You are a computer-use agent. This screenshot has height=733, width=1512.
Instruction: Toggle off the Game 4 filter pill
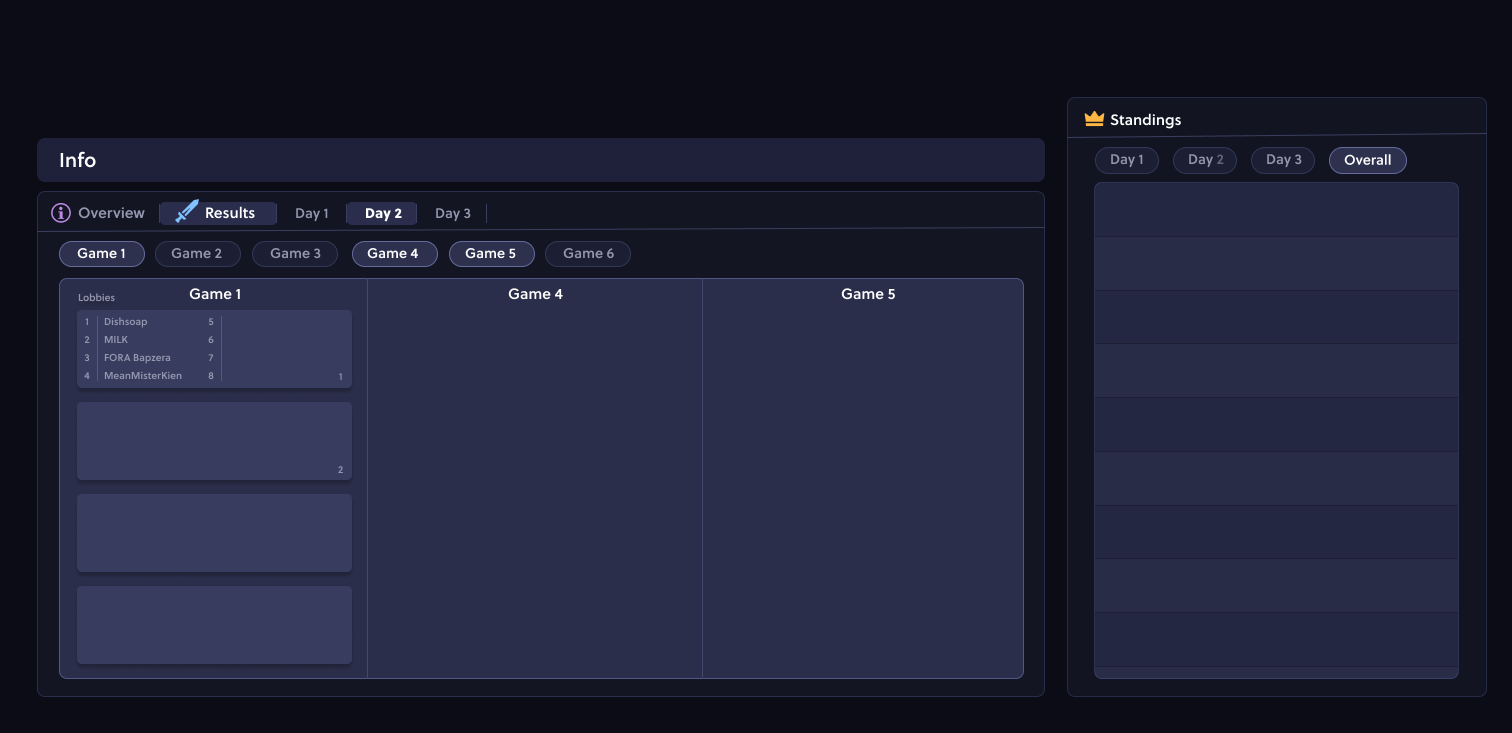pyautogui.click(x=394, y=254)
